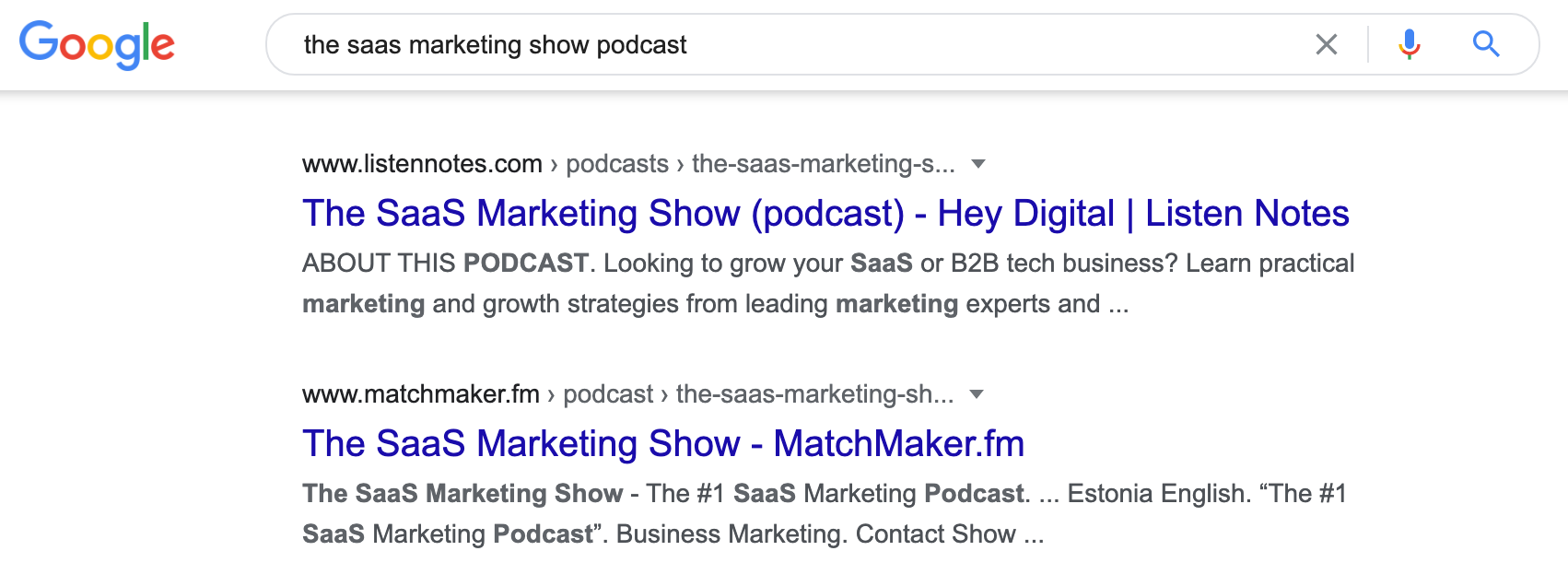Clear the search query with X icon
The height and width of the screenshot is (586, 1568).
(x=1327, y=44)
